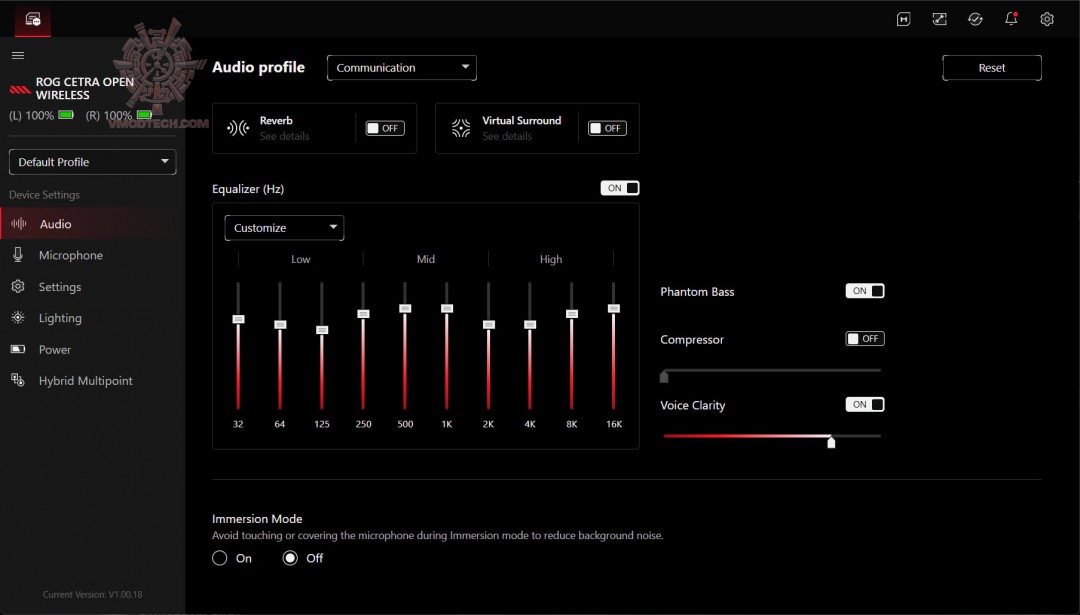1080x615 pixels.
Task: Select Immersion Mode On radio button
Action: pos(220,558)
